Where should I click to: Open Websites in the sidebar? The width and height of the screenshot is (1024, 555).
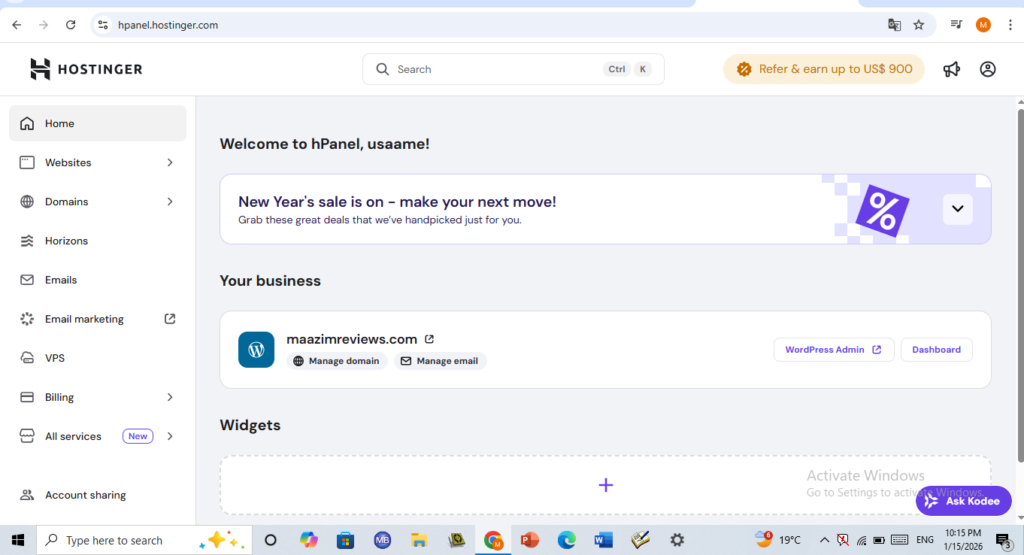point(97,163)
